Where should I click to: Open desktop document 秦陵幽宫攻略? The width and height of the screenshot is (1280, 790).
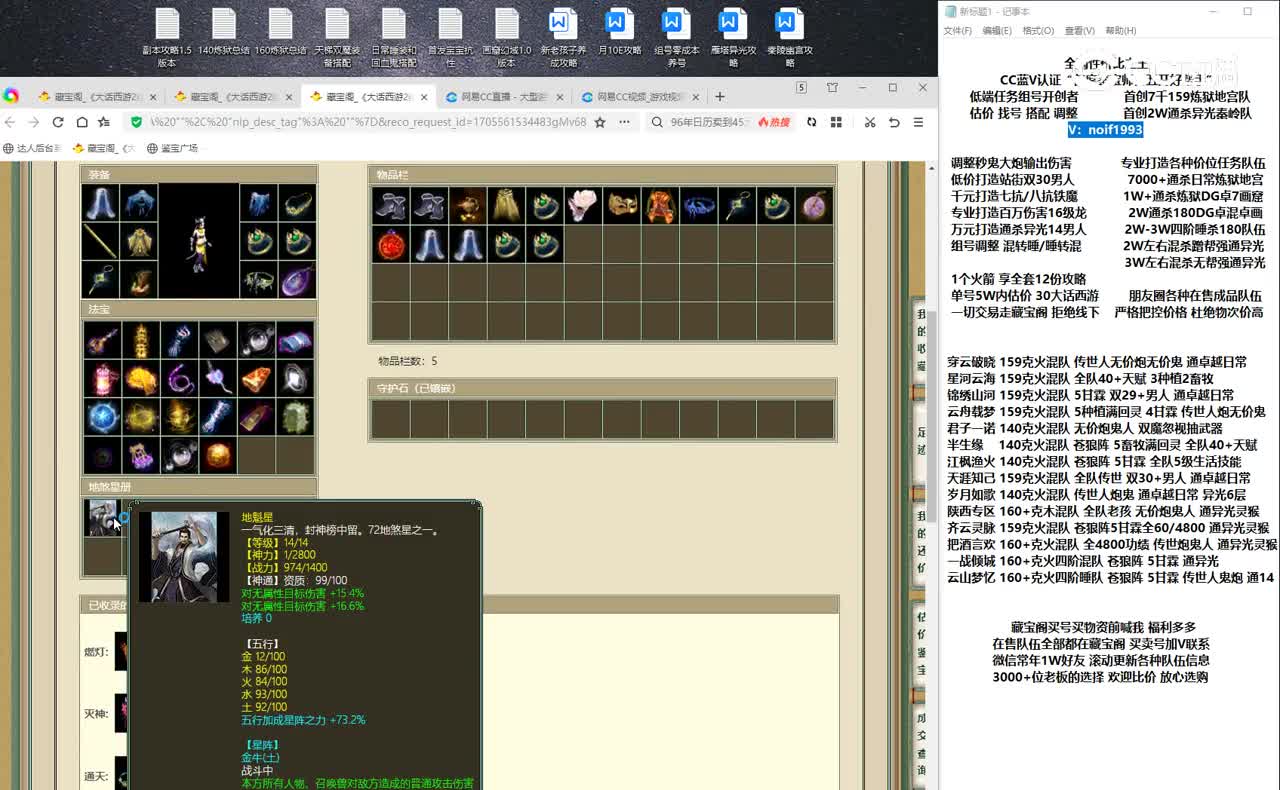pos(790,39)
